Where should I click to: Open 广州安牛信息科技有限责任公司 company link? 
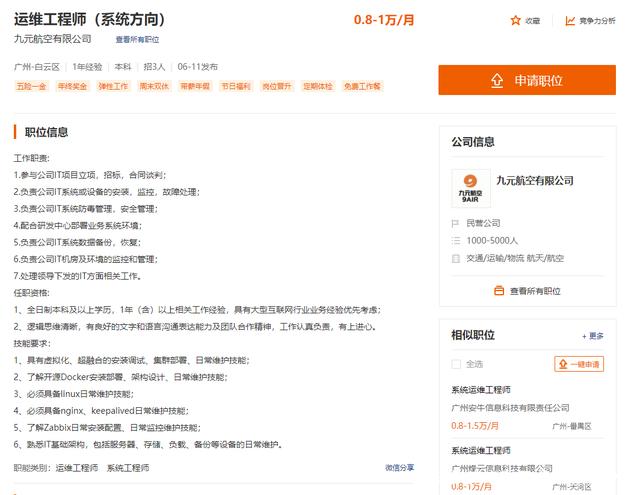click(x=510, y=408)
